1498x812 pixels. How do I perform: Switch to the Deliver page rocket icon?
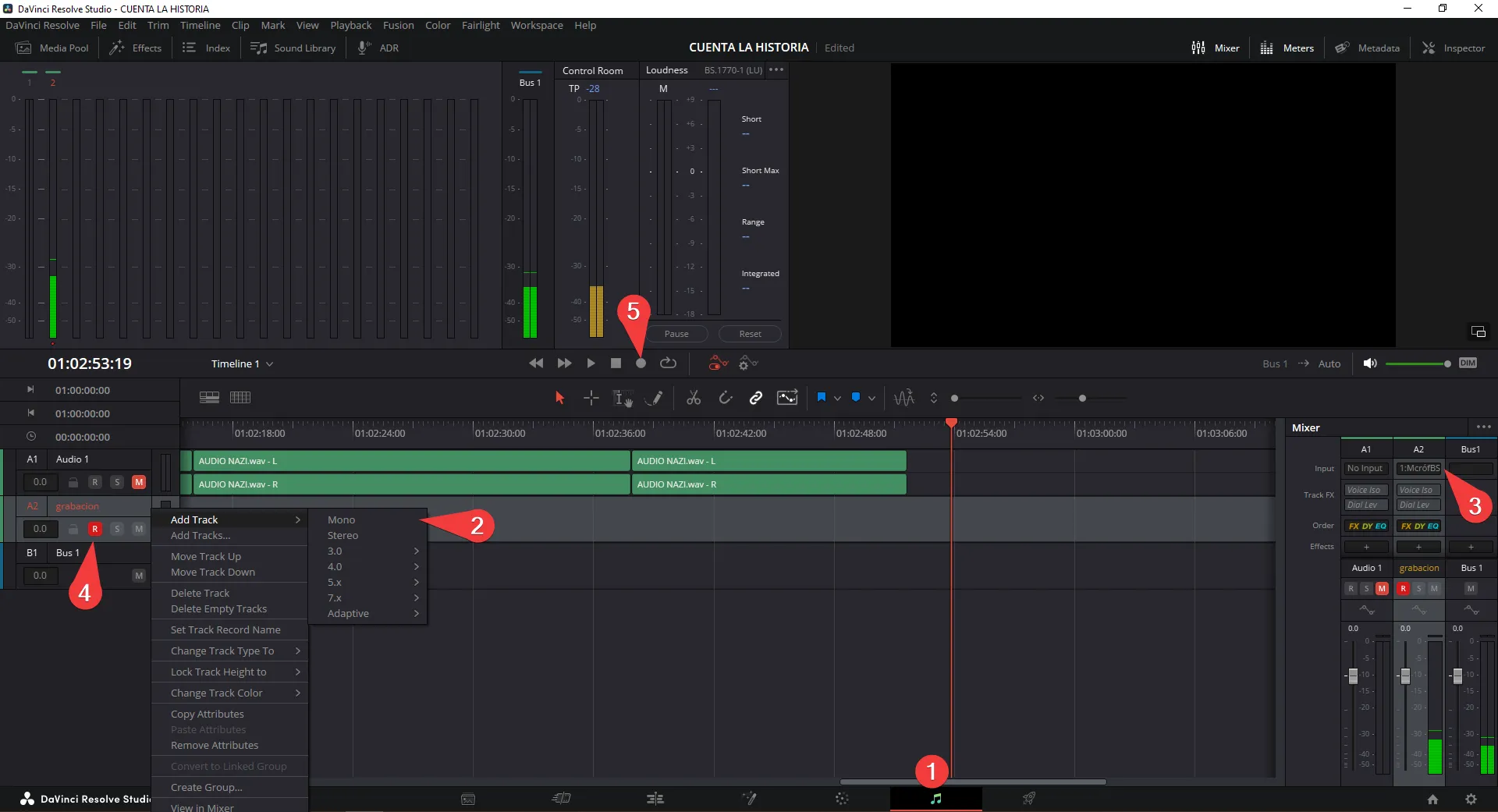1029,799
